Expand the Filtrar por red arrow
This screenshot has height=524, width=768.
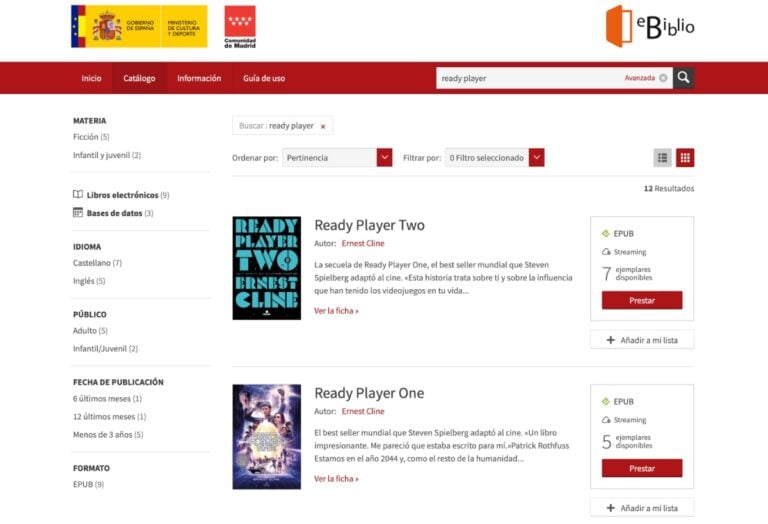pyautogui.click(x=537, y=158)
